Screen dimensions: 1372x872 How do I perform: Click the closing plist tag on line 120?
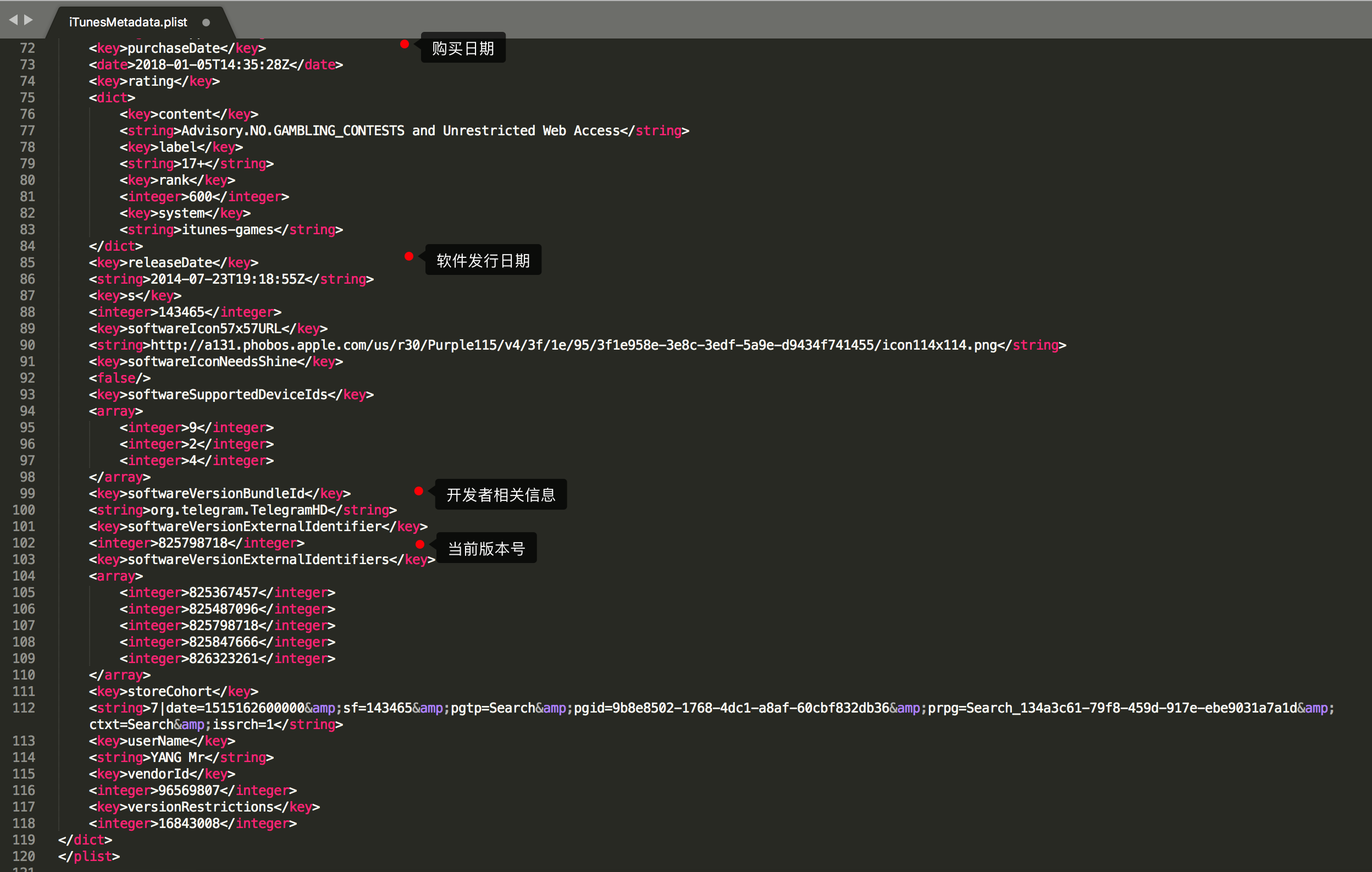[x=89, y=856]
